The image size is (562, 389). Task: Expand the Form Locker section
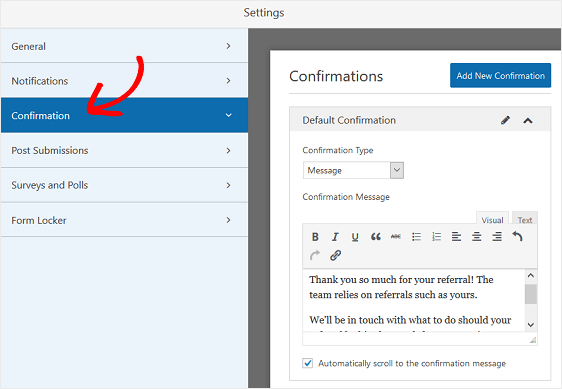228,220
